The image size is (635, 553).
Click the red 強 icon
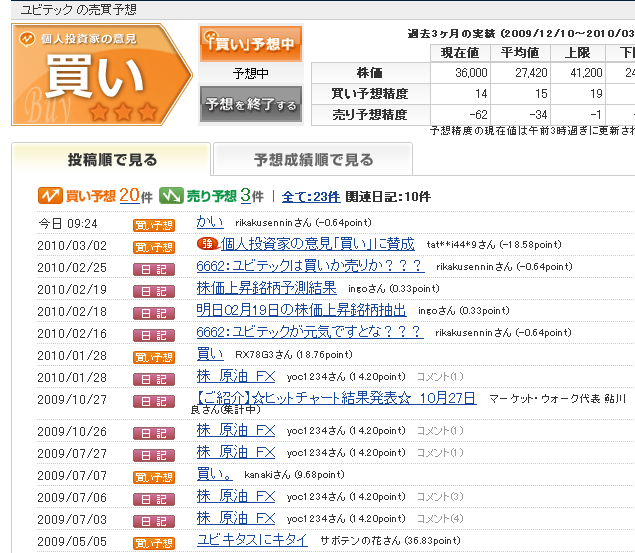click(x=206, y=245)
